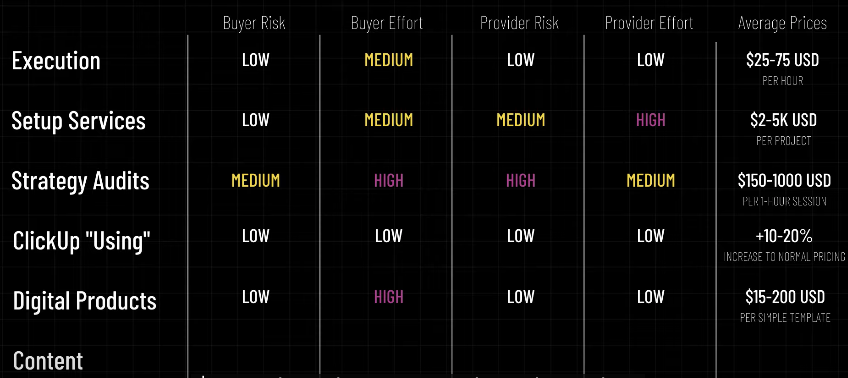Click the Provider Effort column header
This screenshot has width=848, height=378.
[x=649, y=23]
